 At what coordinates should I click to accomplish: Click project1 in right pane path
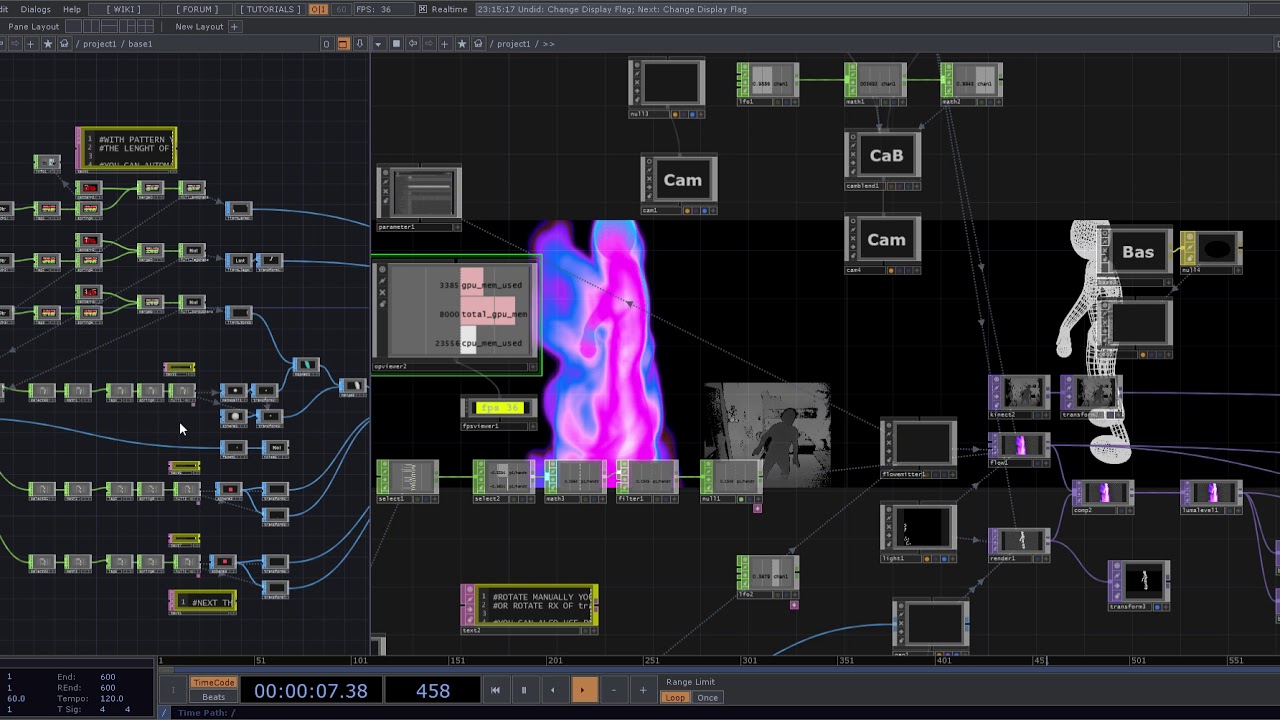[513, 44]
